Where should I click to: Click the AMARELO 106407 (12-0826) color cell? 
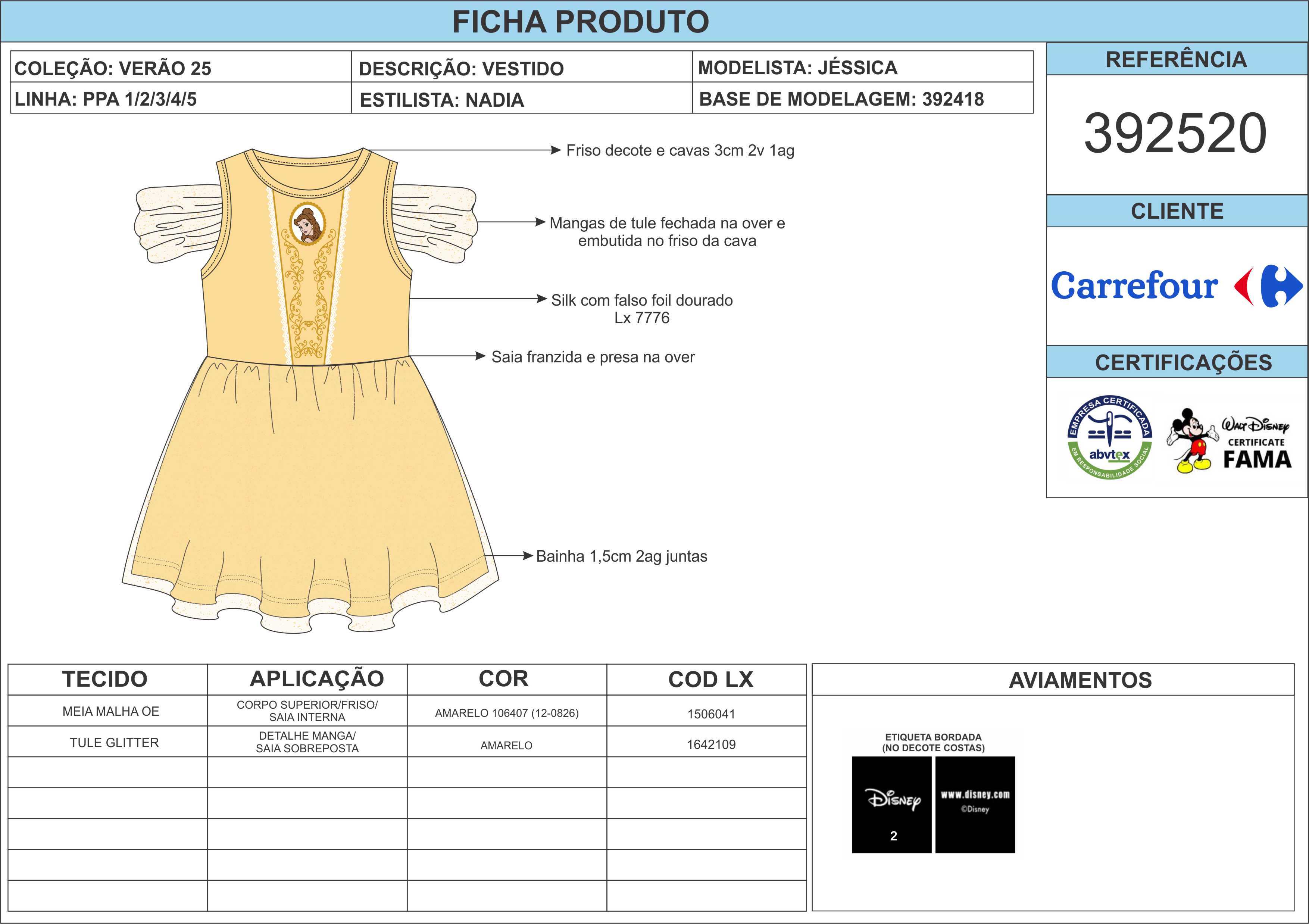coord(506,712)
